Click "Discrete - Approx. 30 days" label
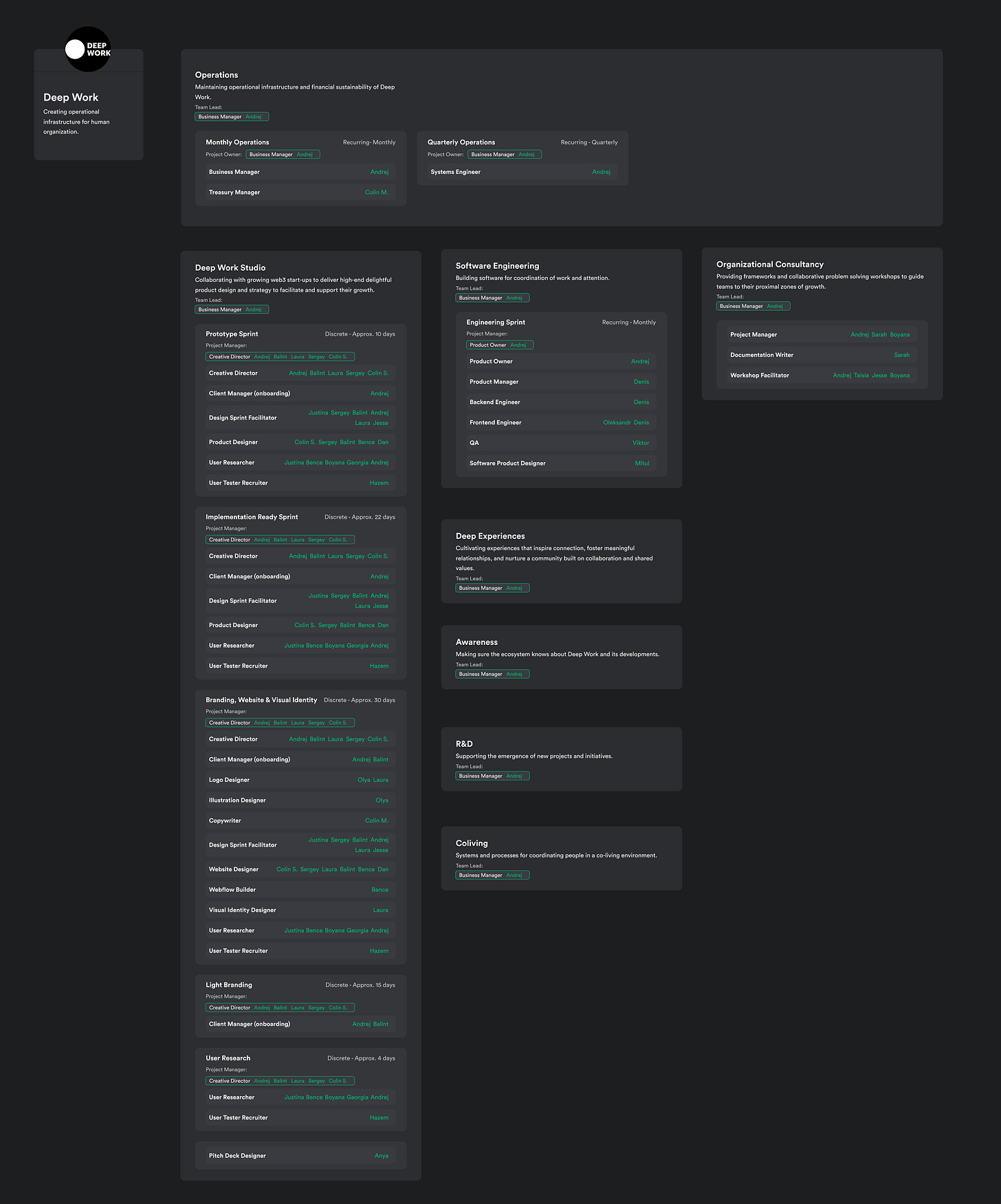 pyautogui.click(x=360, y=700)
